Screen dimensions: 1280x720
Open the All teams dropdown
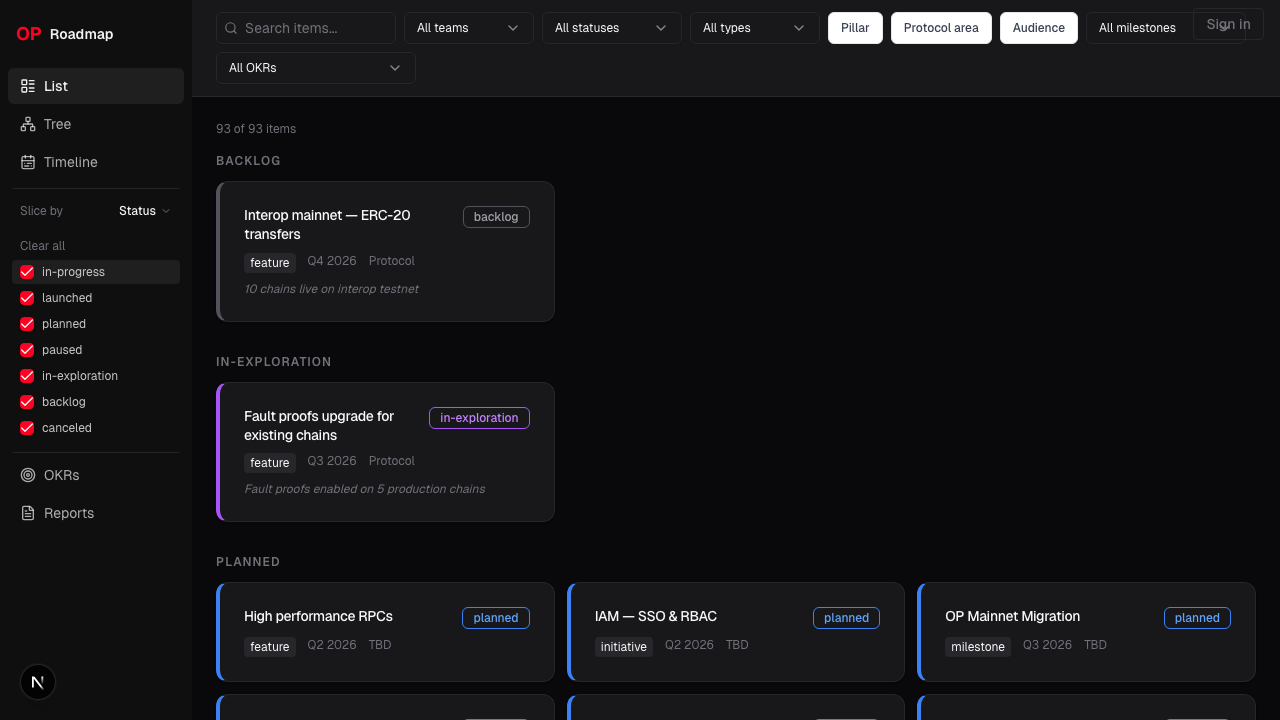click(x=468, y=28)
